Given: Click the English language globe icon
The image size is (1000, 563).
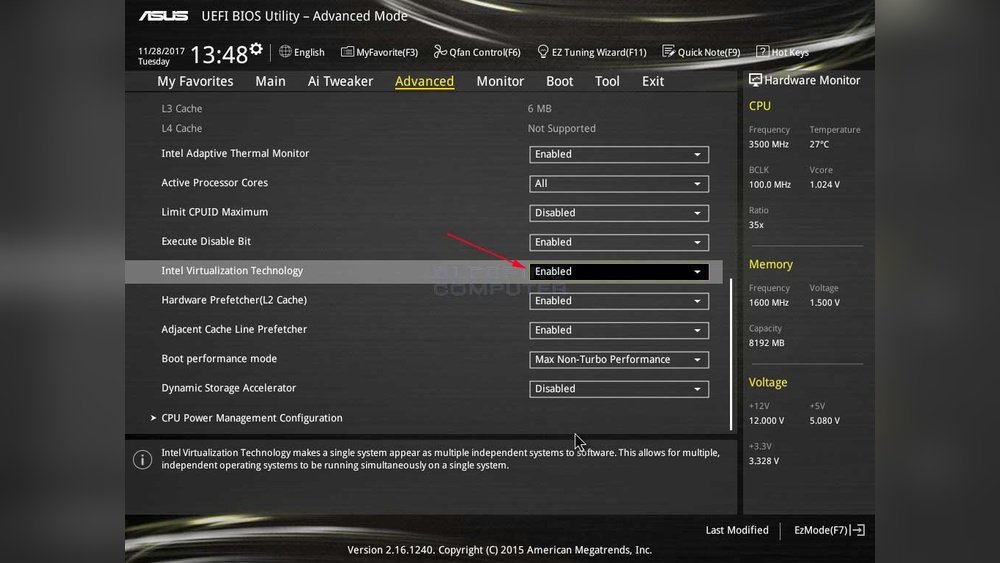Looking at the screenshot, I should coord(285,52).
